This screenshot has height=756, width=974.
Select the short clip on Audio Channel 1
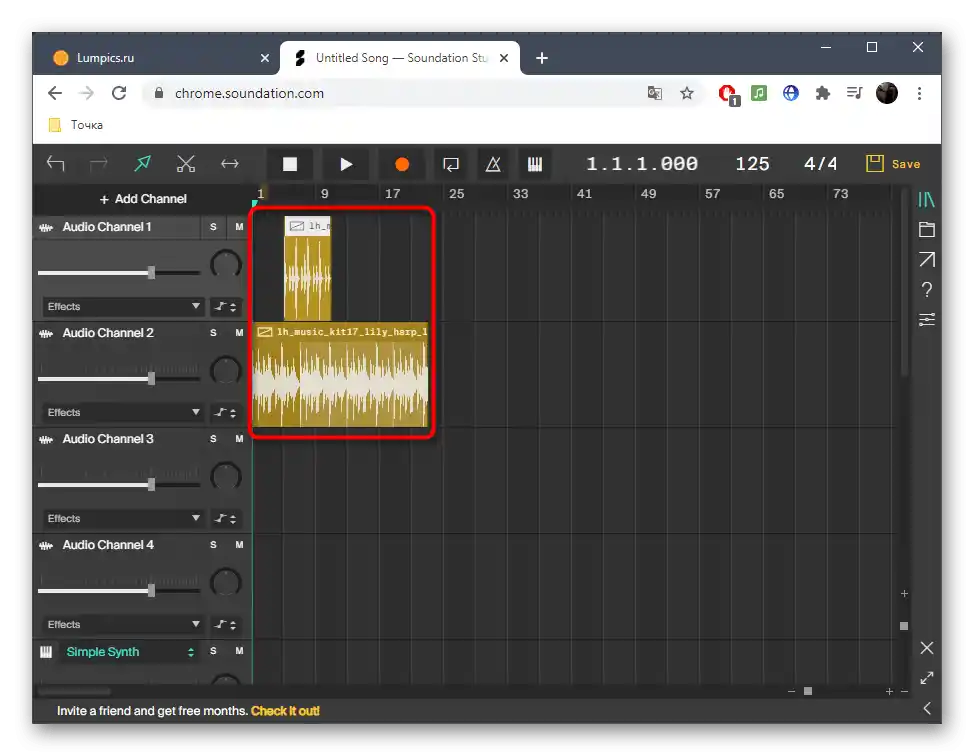coord(307,268)
